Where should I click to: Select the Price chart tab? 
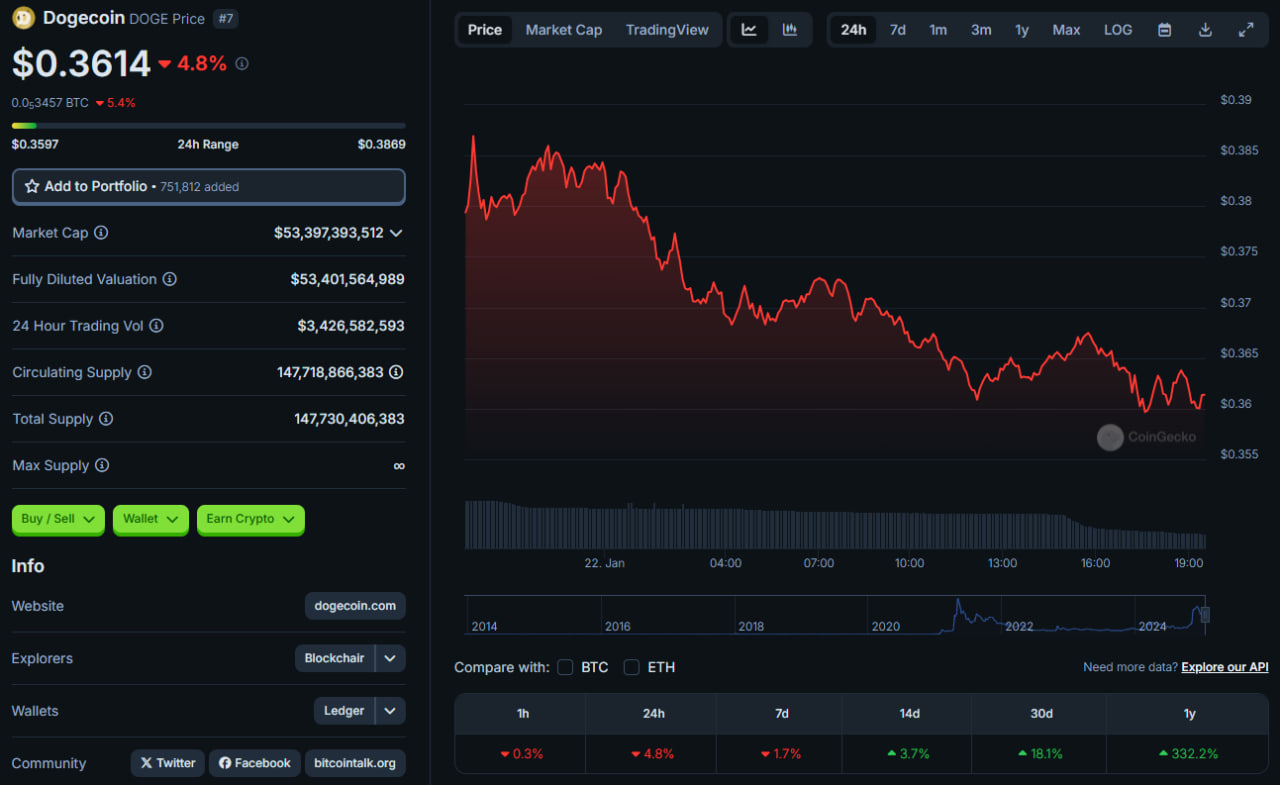pos(485,30)
